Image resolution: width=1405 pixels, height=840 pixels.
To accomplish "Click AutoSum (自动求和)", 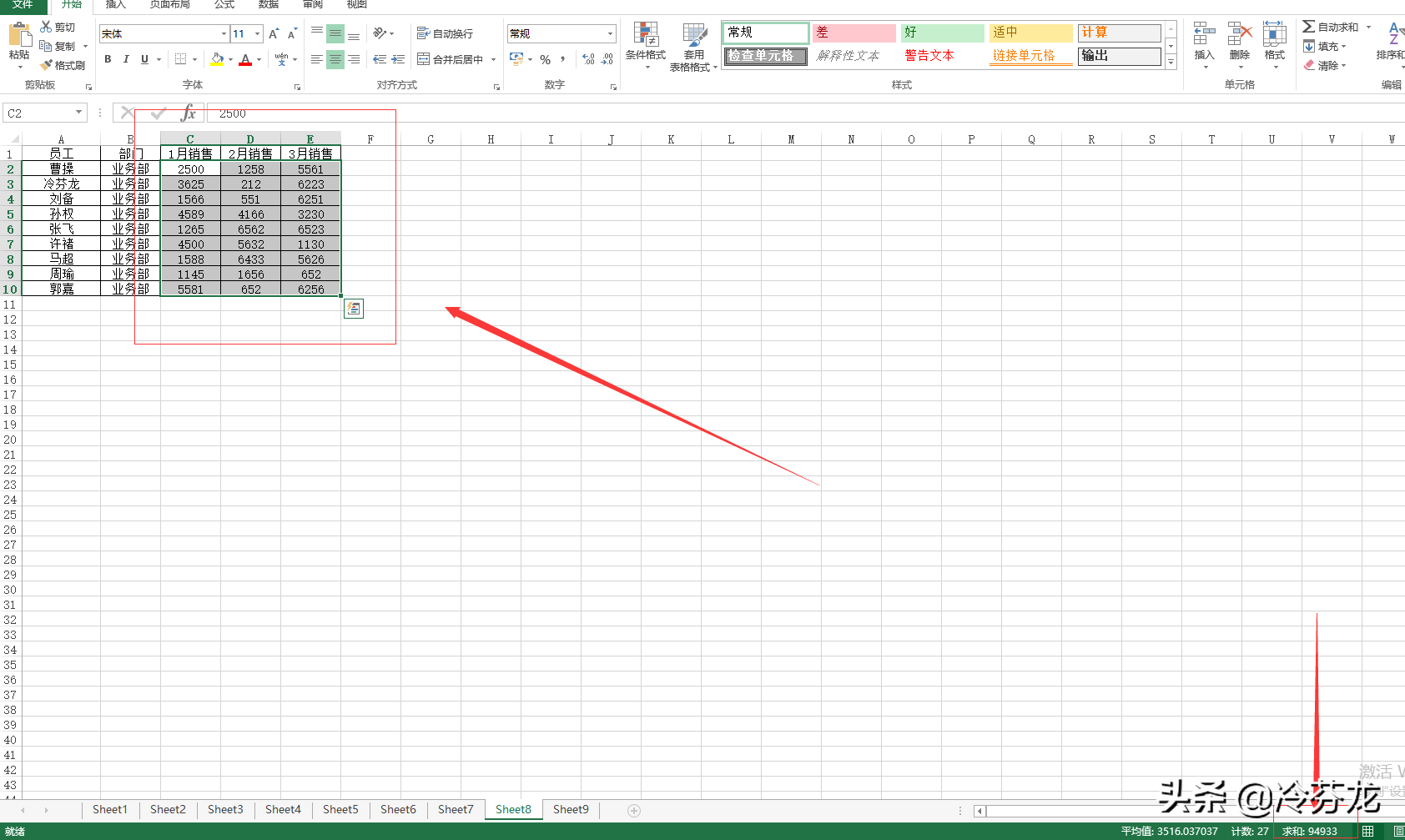I will pos(1332,28).
